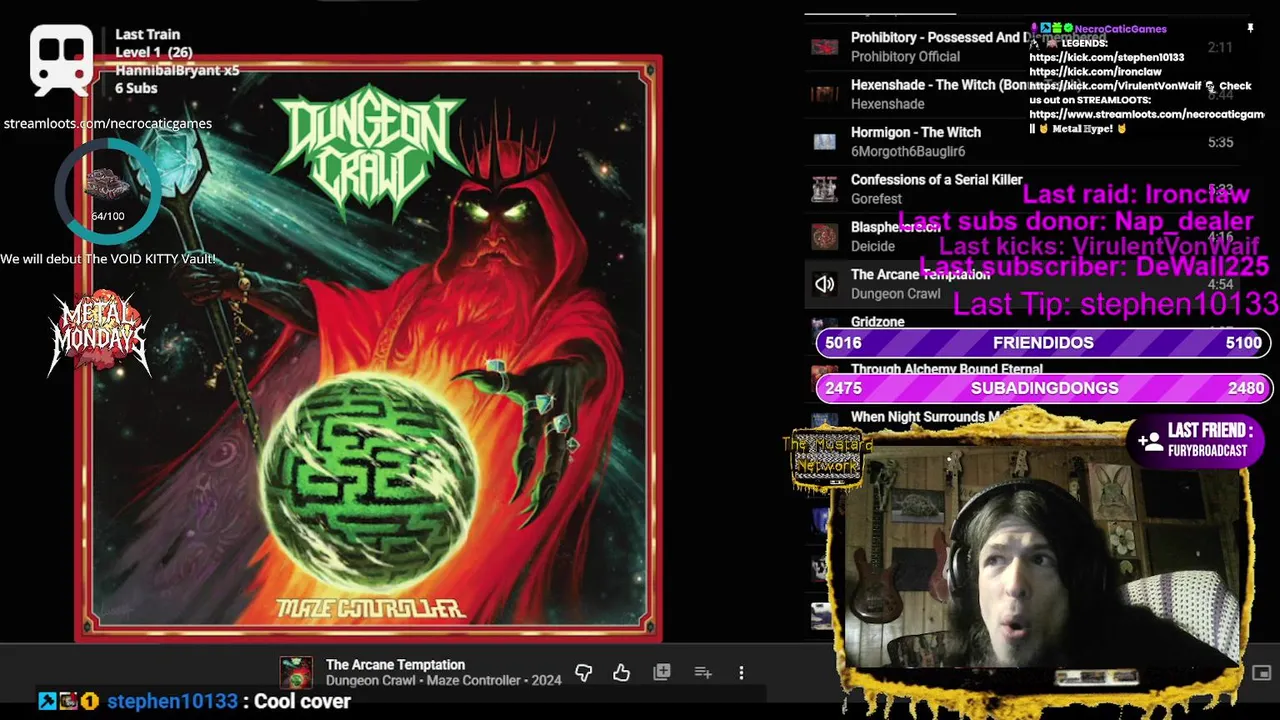The height and width of the screenshot is (720, 1280).
Task: Click the Gridzone track thumbnail in queue
Action: [824, 324]
